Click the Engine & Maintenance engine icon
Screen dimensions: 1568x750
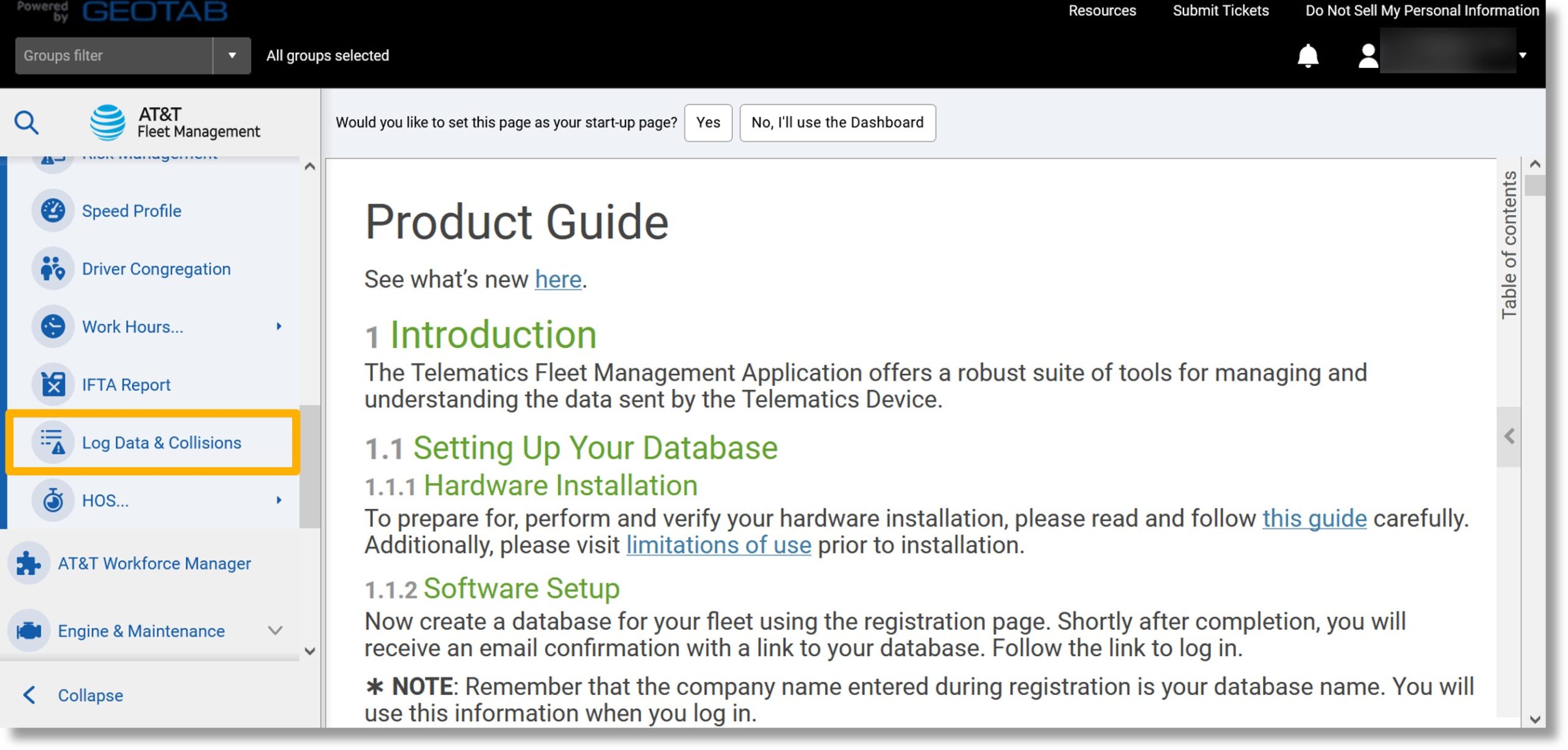click(x=29, y=631)
